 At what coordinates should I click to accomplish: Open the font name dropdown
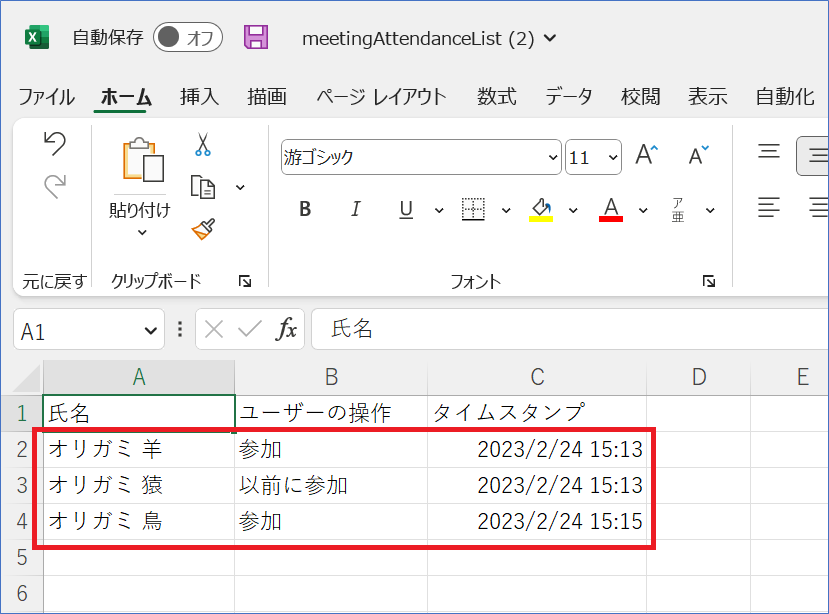(x=553, y=158)
